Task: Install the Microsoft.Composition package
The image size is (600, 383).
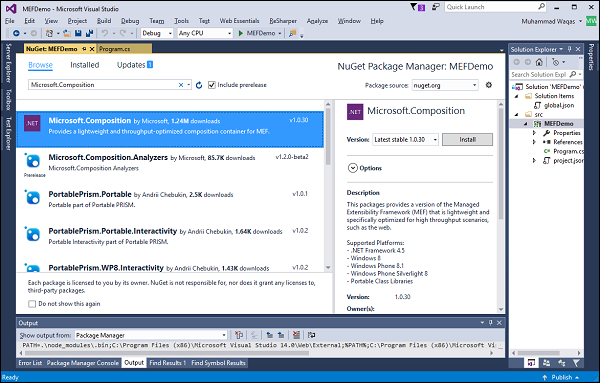Action: click(x=467, y=140)
